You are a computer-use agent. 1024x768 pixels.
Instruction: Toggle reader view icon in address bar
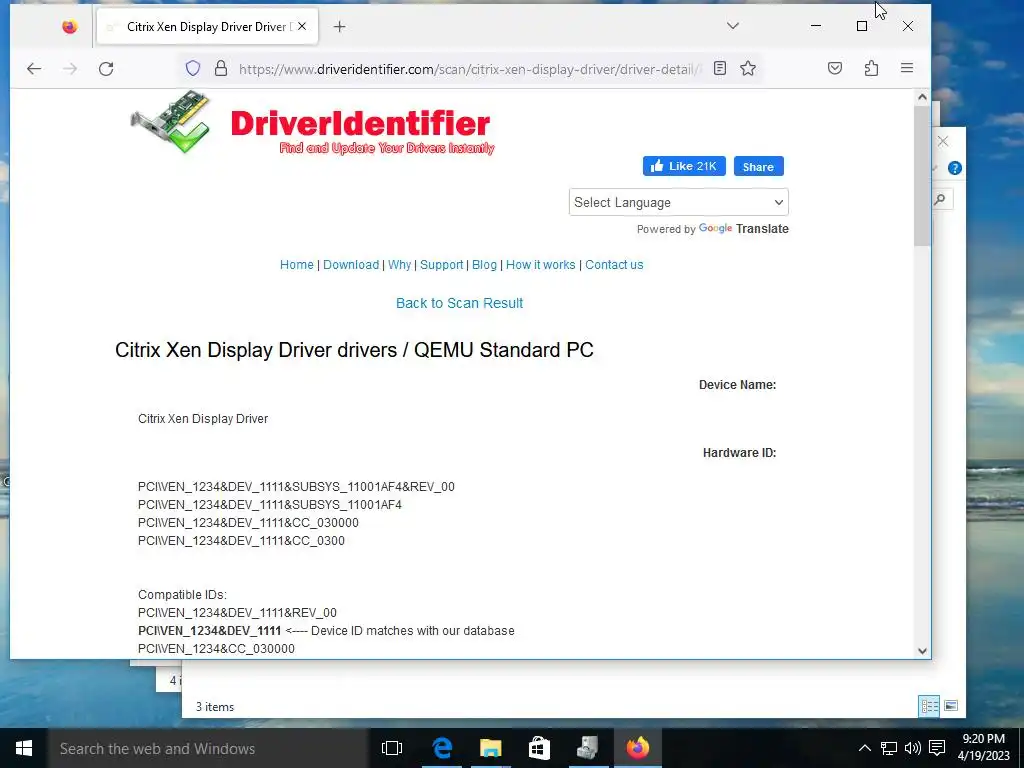point(720,68)
